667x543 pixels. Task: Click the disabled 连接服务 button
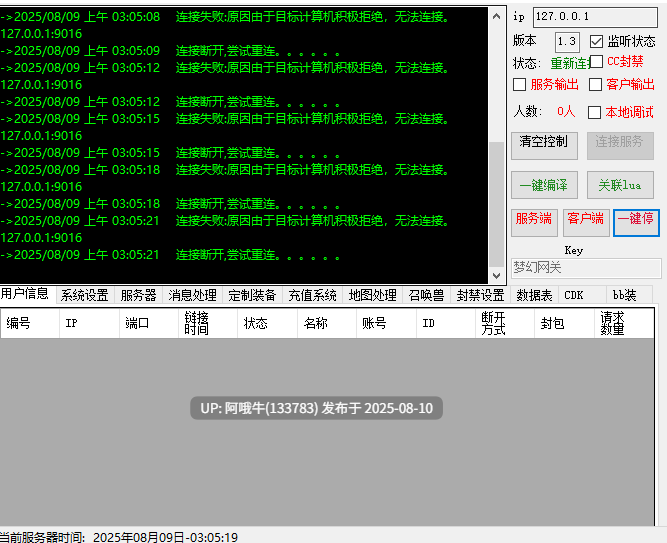[620, 146]
